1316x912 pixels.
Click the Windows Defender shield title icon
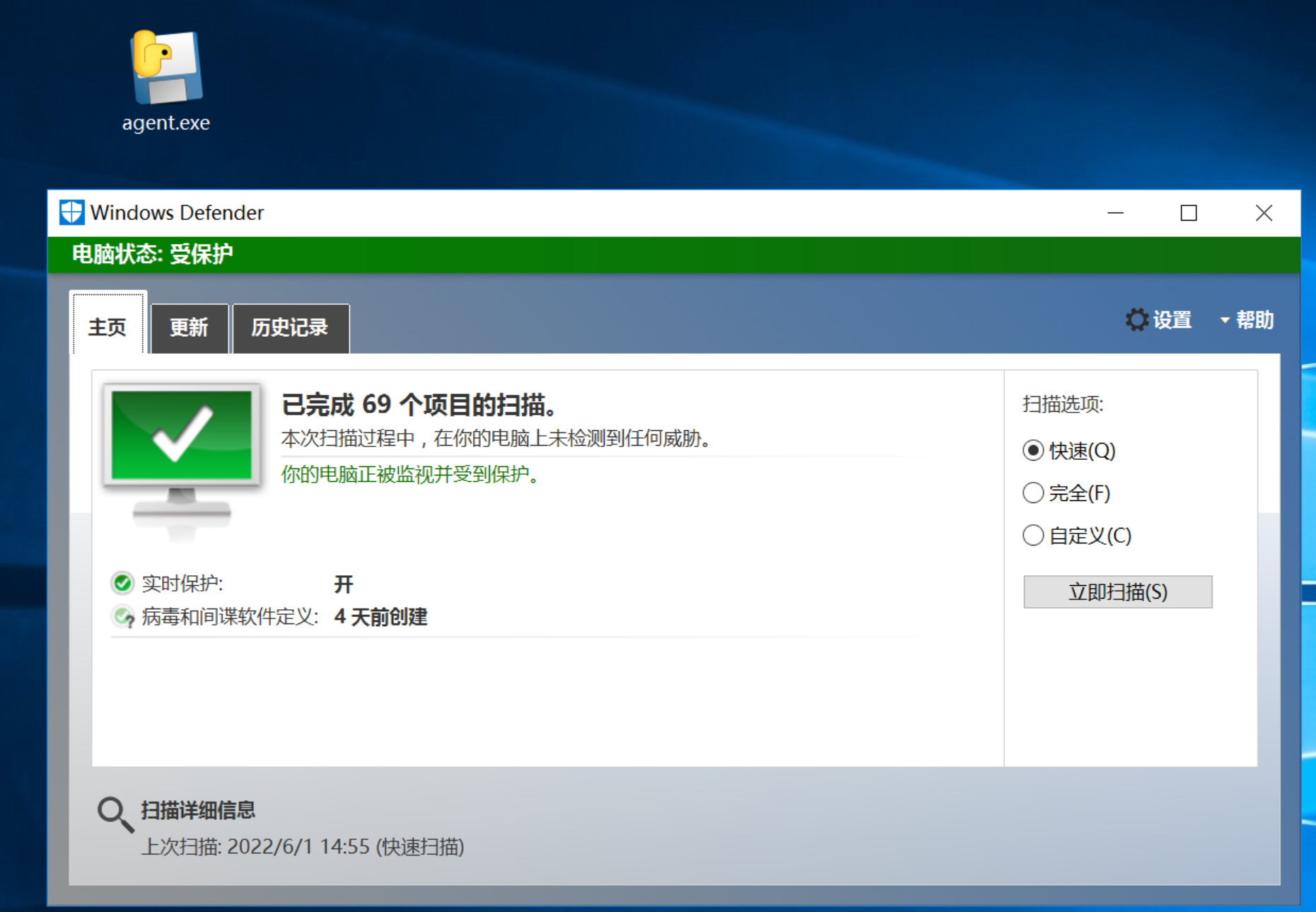[71, 212]
